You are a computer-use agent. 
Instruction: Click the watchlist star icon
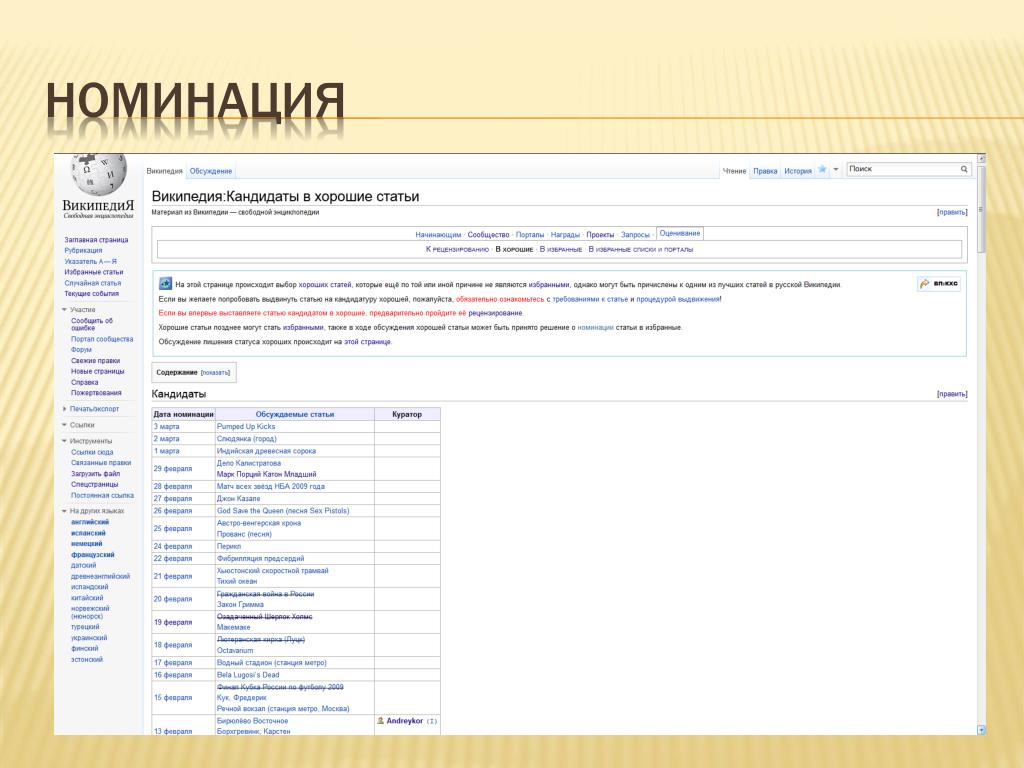822,170
